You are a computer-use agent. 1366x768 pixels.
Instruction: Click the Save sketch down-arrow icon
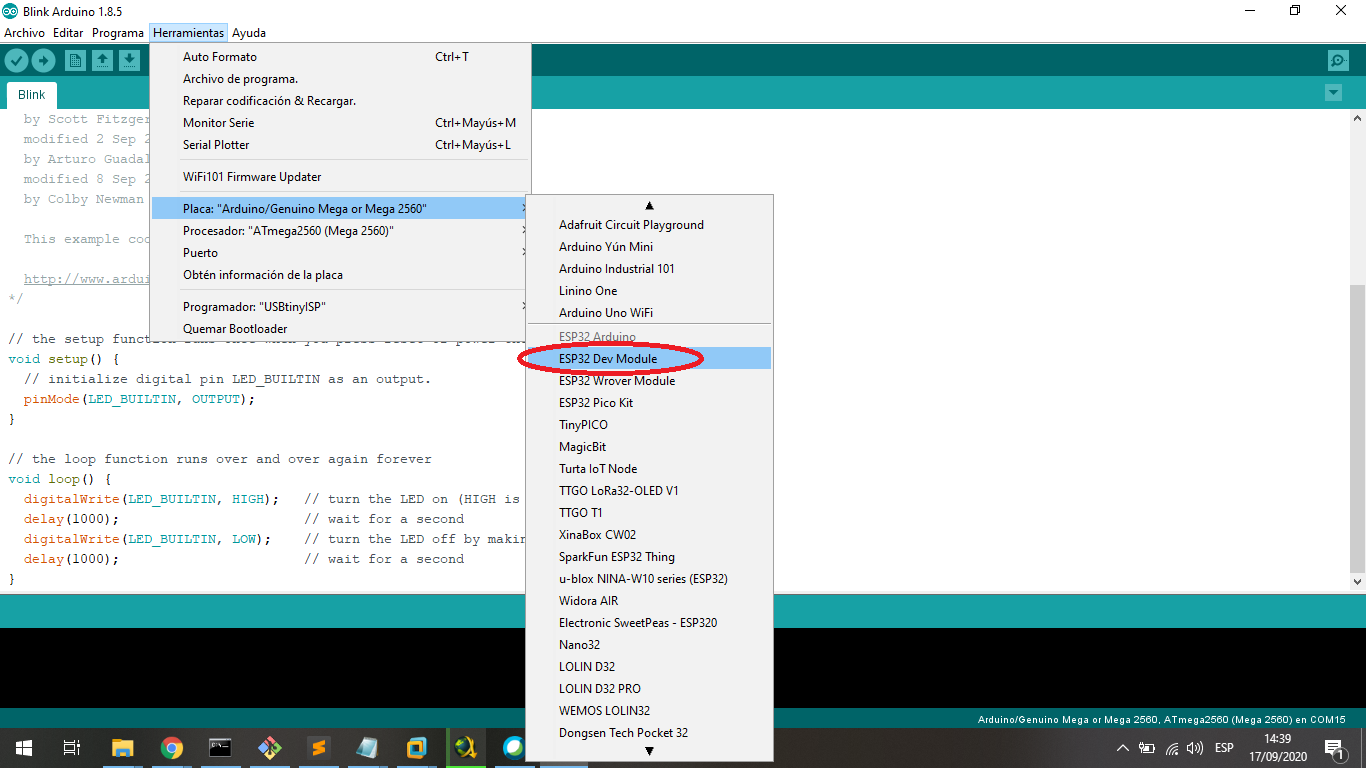pos(129,61)
